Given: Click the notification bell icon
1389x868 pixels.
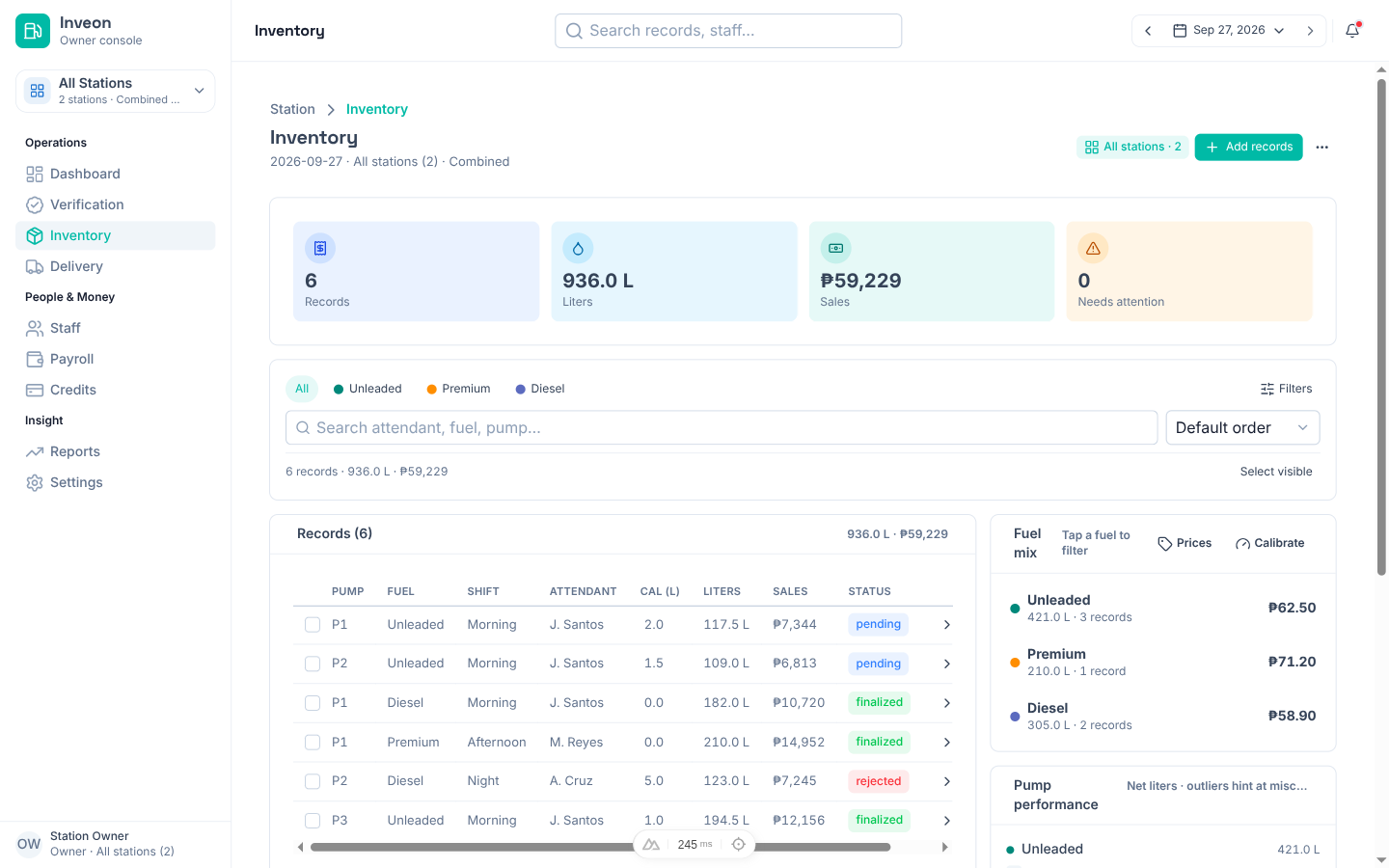Looking at the screenshot, I should coord(1352,31).
